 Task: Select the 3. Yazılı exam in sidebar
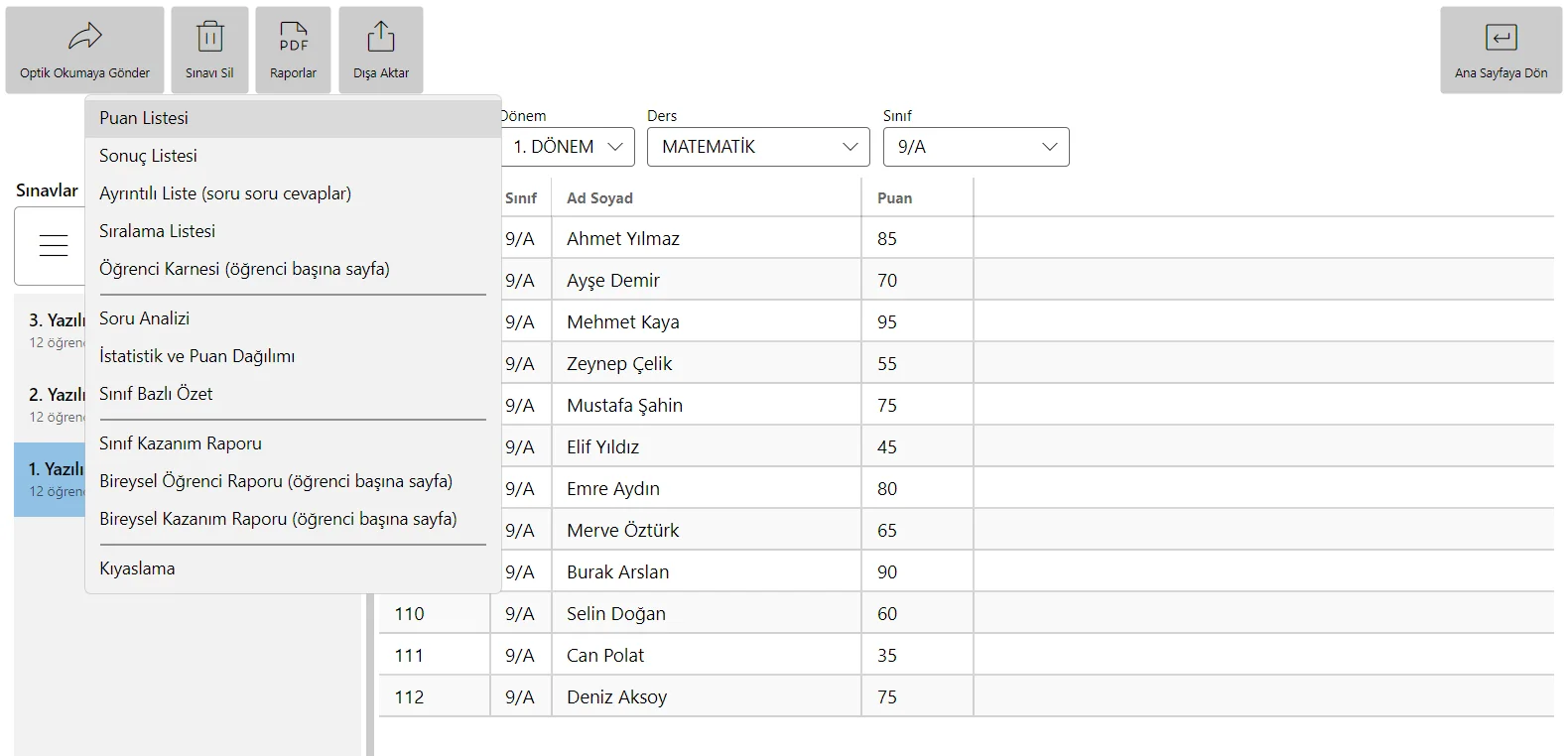pyautogui.click(x=50, y=330)
